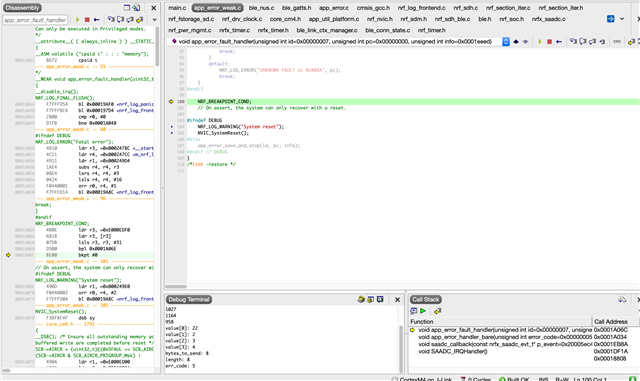Run to cursor in editor toolbar

pos(602,42)
